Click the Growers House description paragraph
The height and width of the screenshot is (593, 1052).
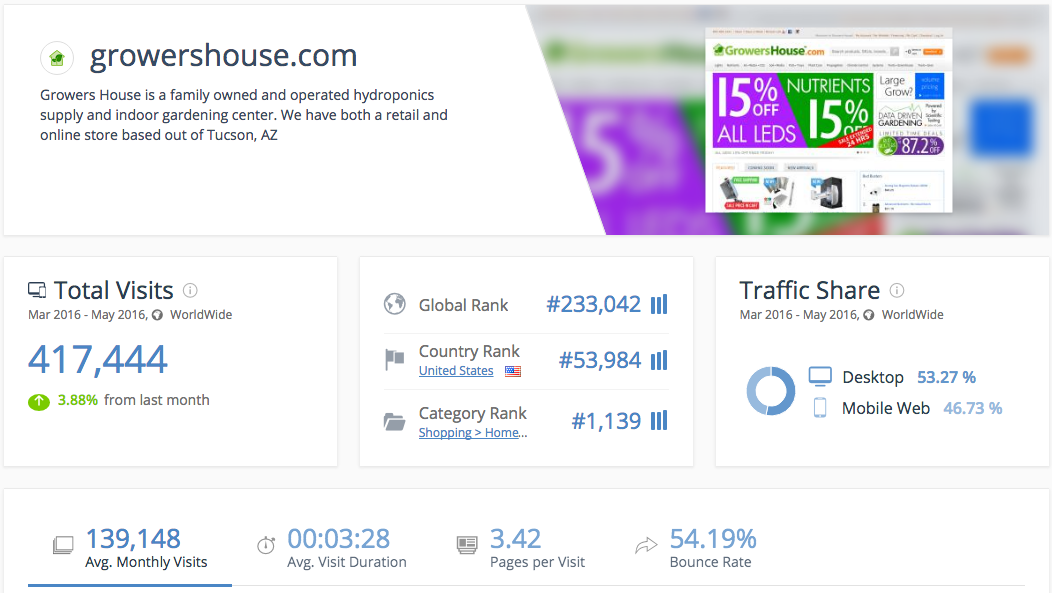(244, 115)
